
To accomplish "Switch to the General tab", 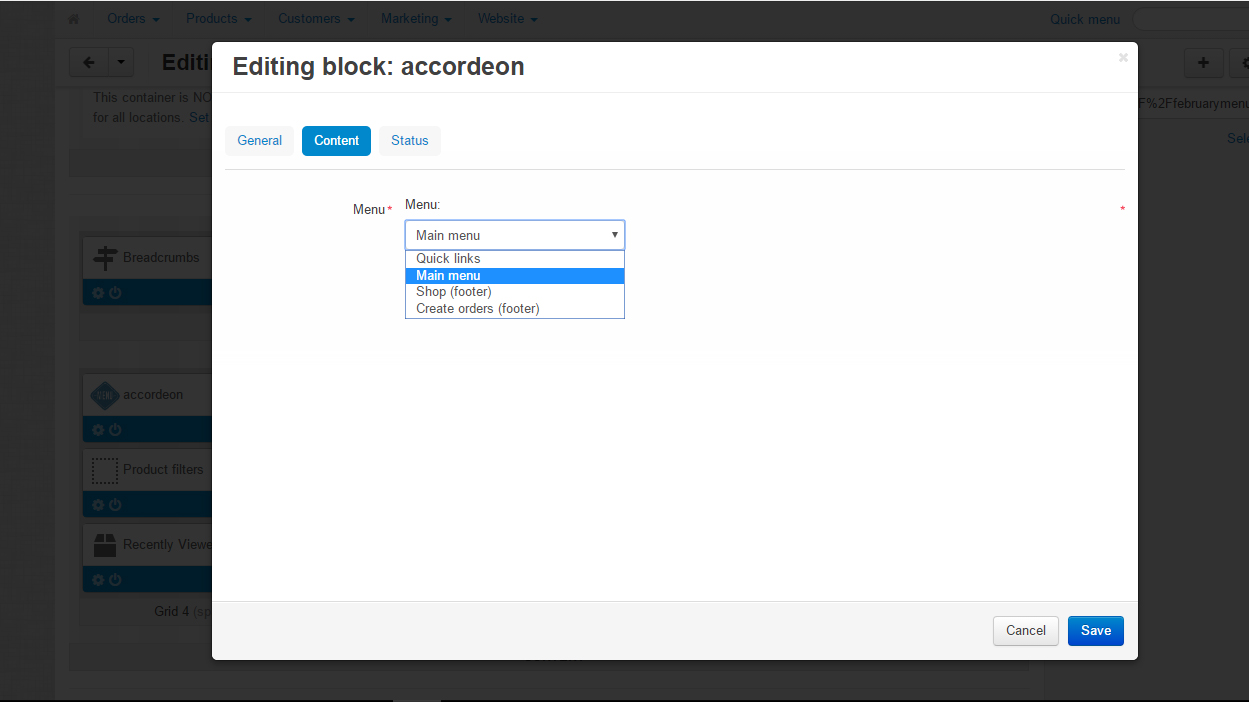I will (259, 141).
